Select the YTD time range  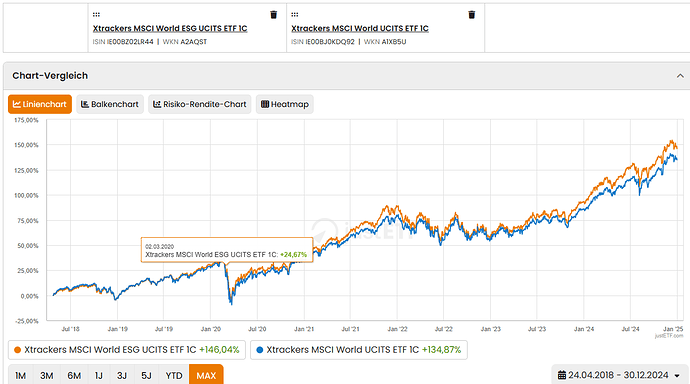174,376
